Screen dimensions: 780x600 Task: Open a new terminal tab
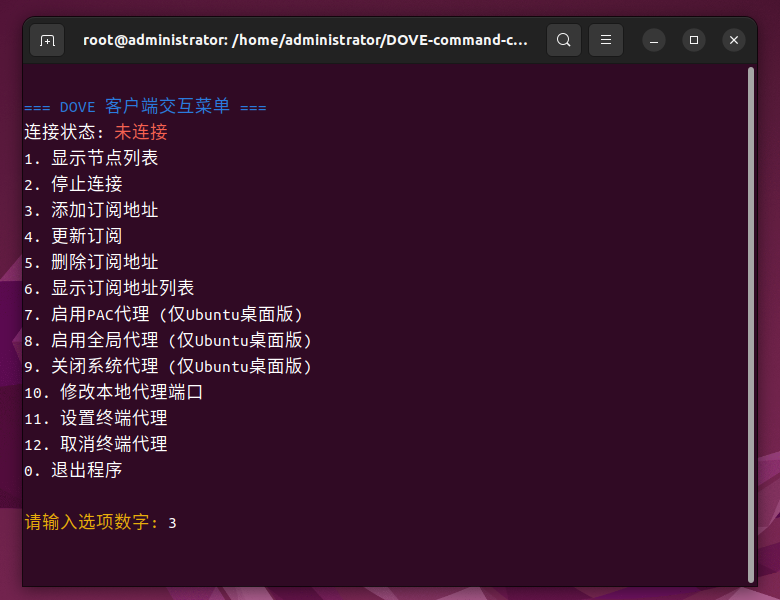click(x=46, y=40)
